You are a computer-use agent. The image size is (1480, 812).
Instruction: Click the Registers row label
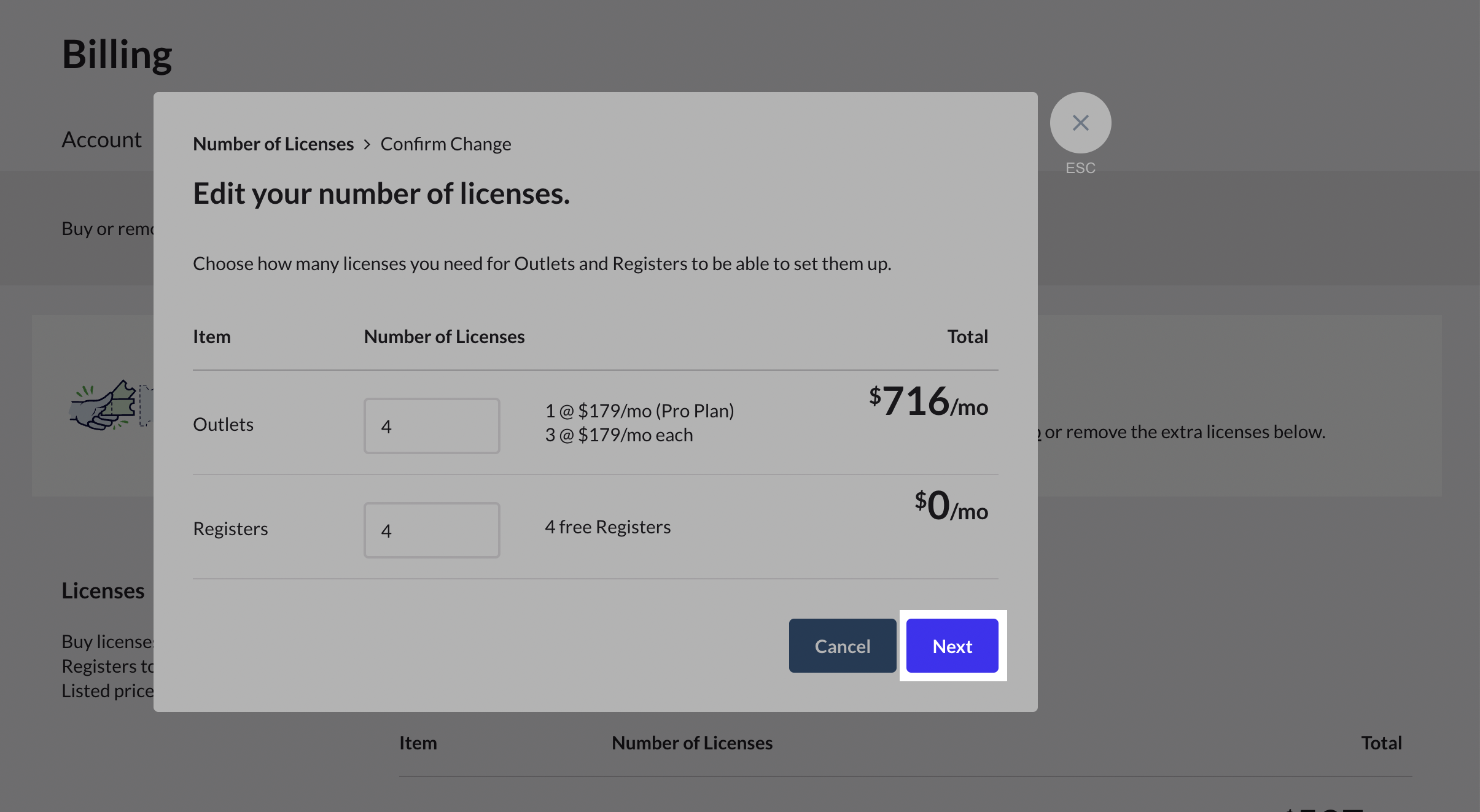click(230, 529)
